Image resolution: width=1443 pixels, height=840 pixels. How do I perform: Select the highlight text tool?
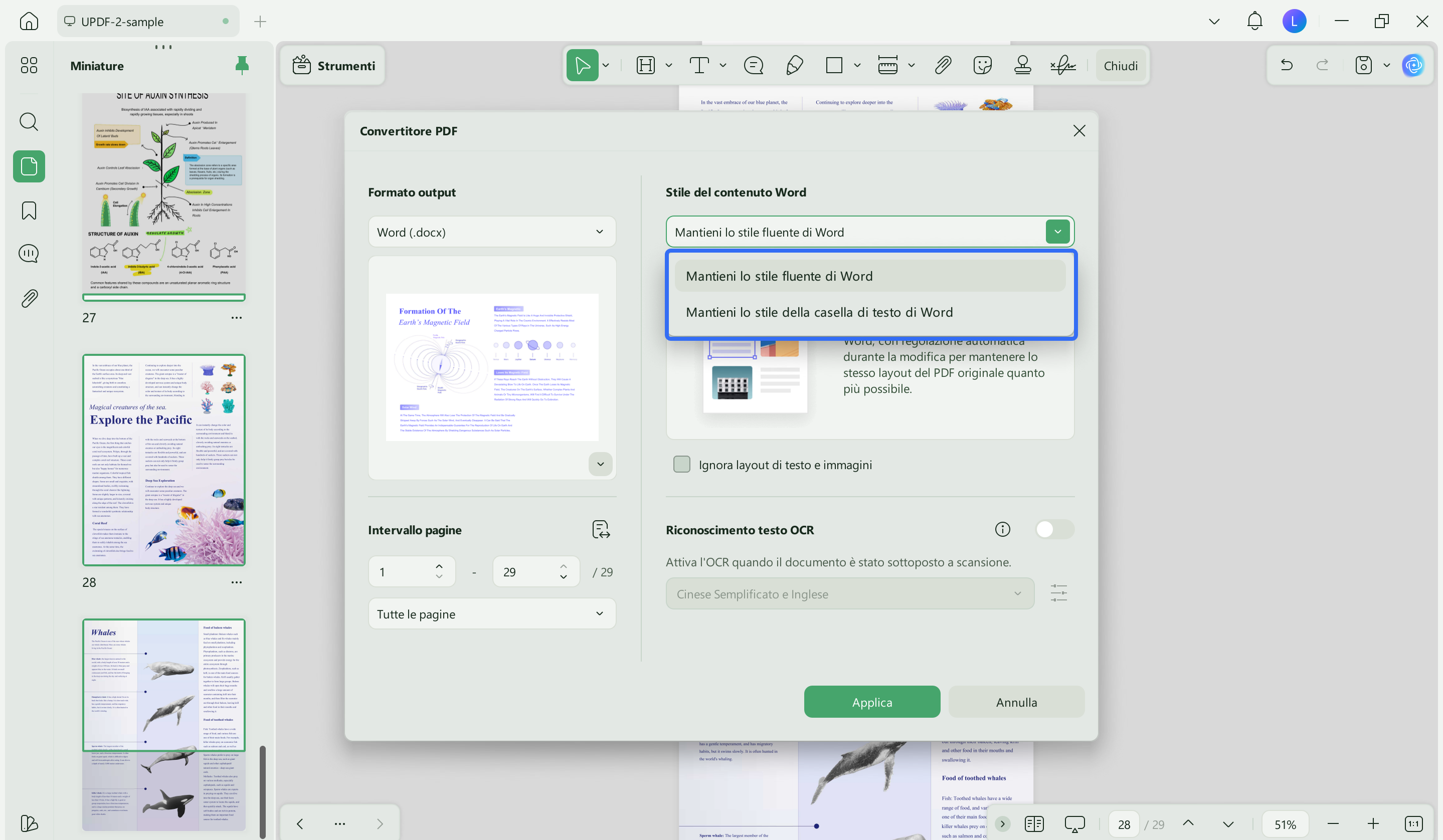click(x=646, y=65)
